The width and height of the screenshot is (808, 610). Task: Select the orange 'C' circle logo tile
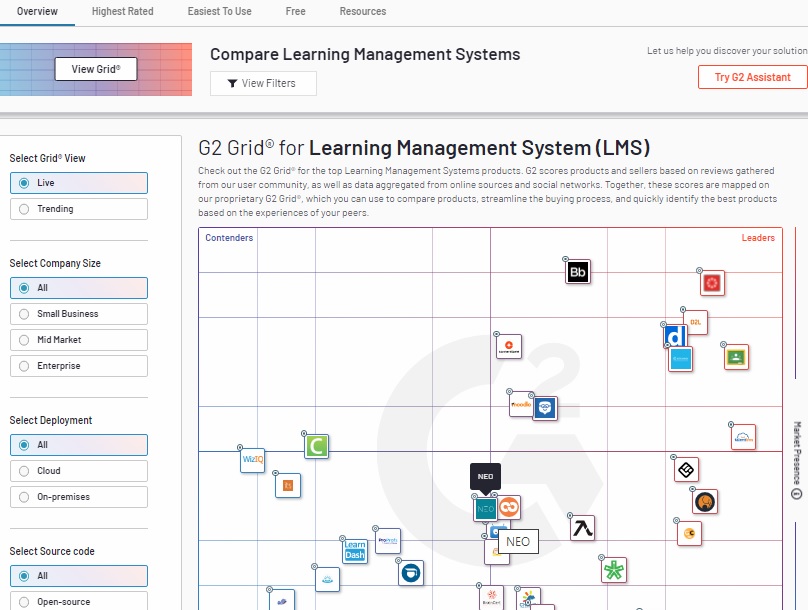point(689,533)
